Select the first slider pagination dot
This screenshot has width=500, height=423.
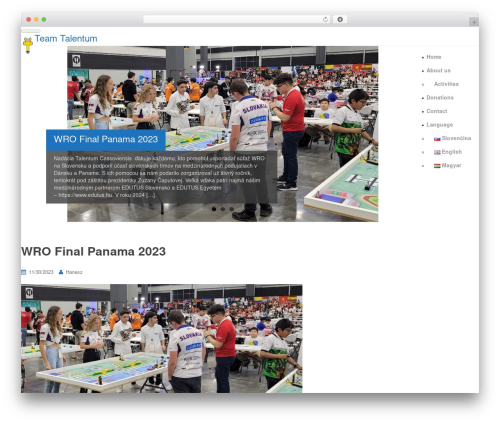click(x=214, y=209)
